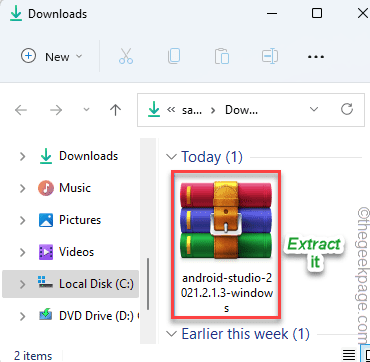Expand the Videos tree node
370x362 pixels.
click(23, 252)
